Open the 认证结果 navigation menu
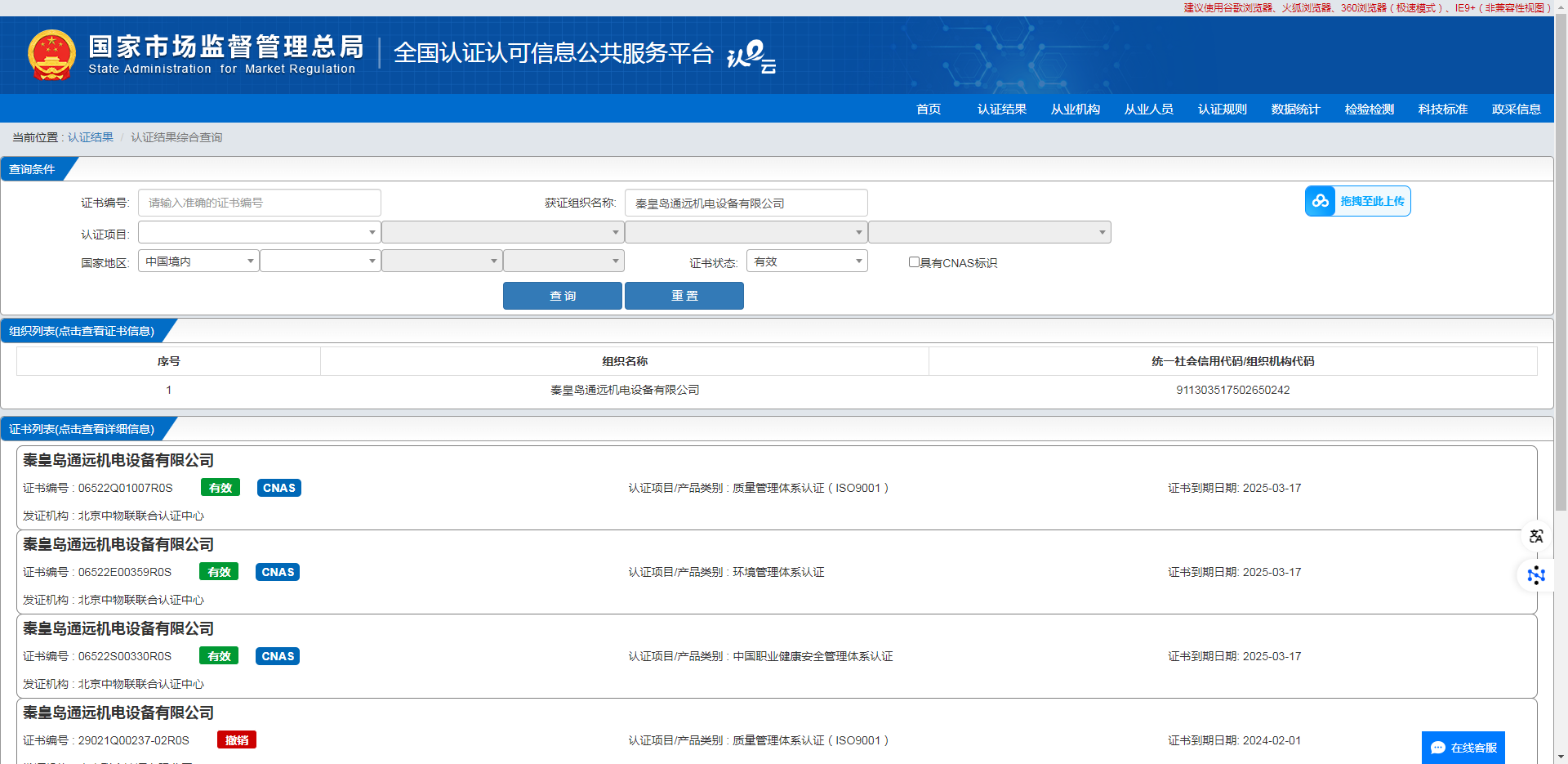 tap(1002, 109)
